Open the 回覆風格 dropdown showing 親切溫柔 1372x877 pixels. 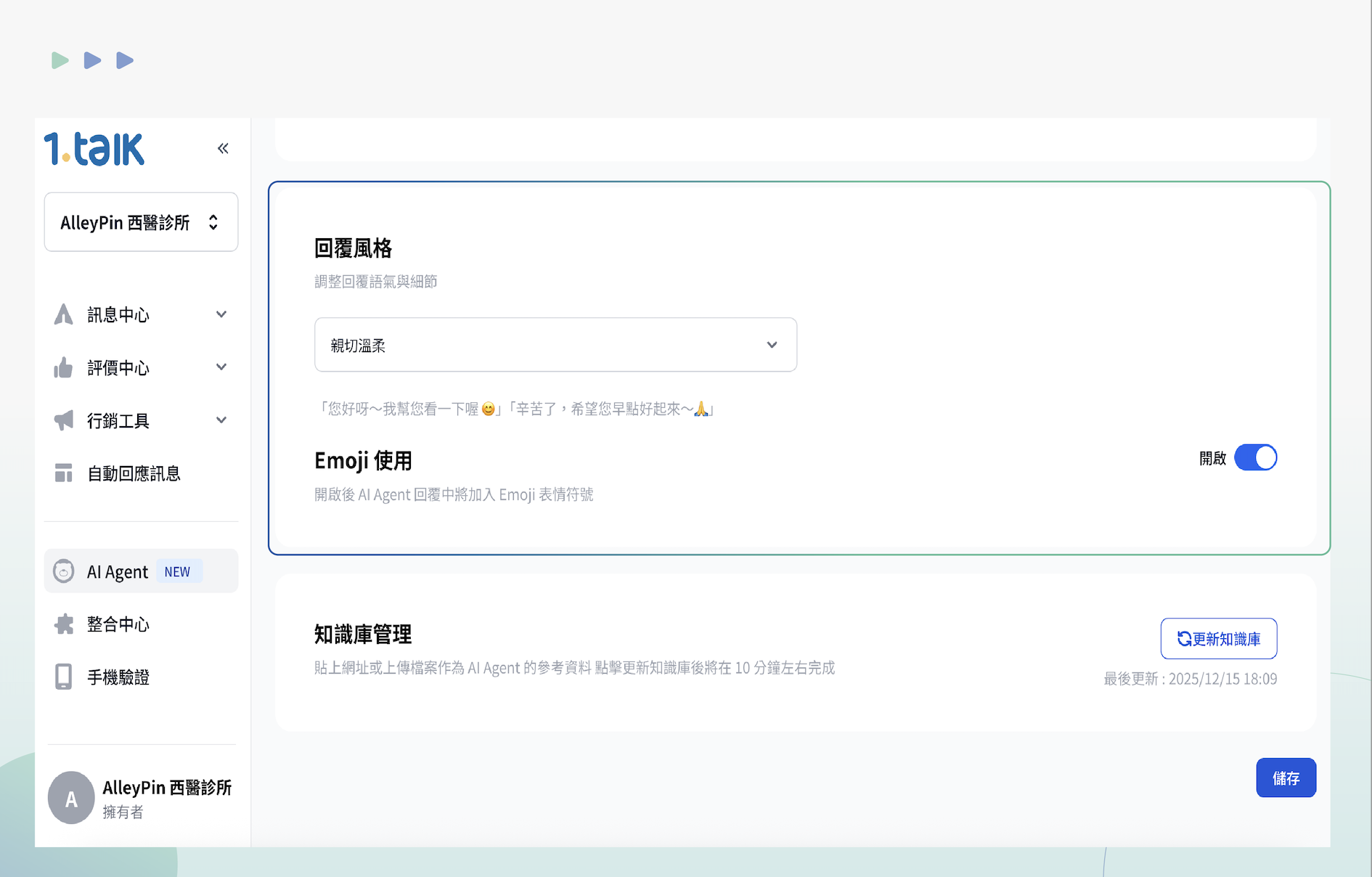555,345
